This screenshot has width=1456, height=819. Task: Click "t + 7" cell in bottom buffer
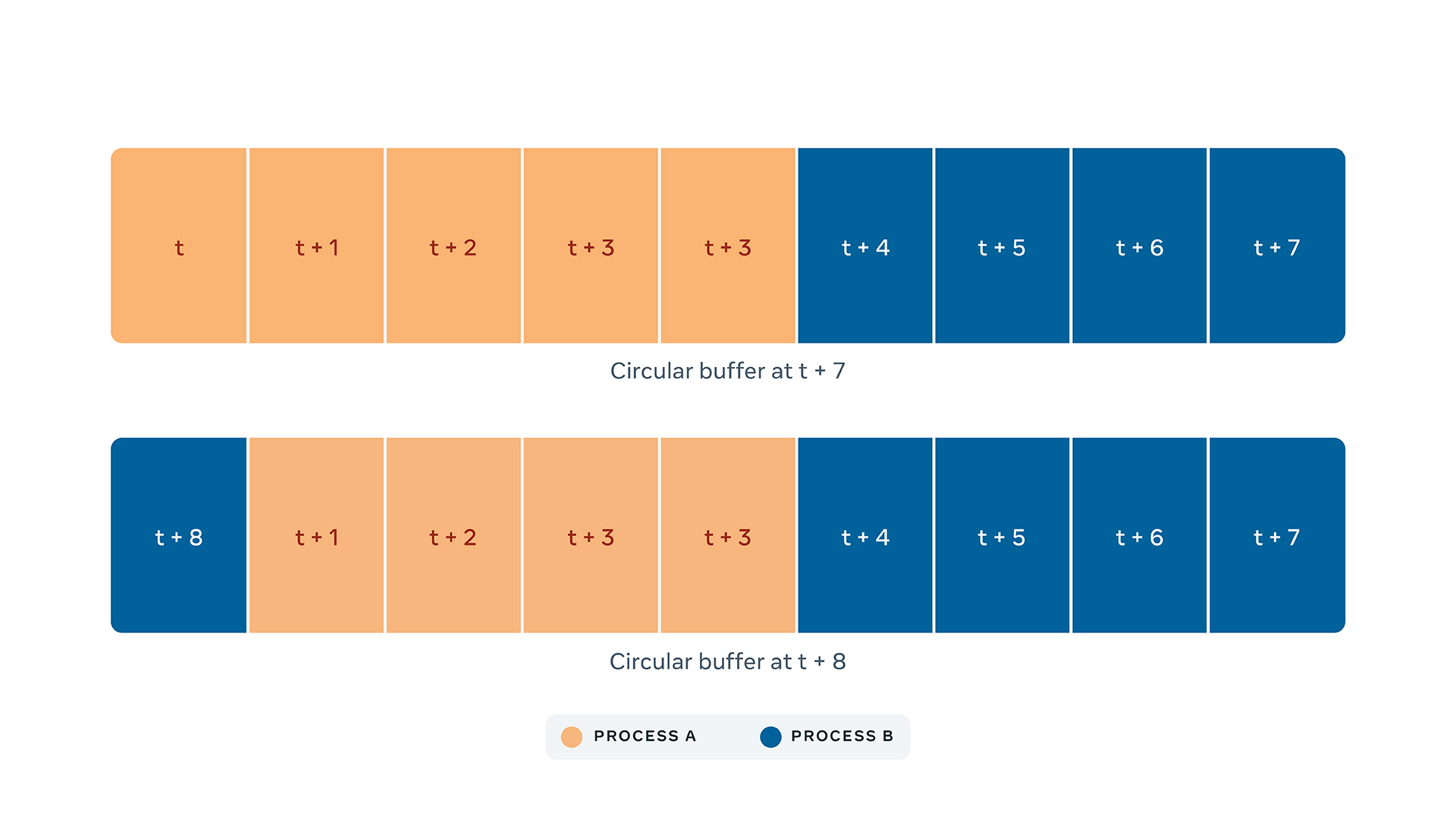[x=1277, y=535]
